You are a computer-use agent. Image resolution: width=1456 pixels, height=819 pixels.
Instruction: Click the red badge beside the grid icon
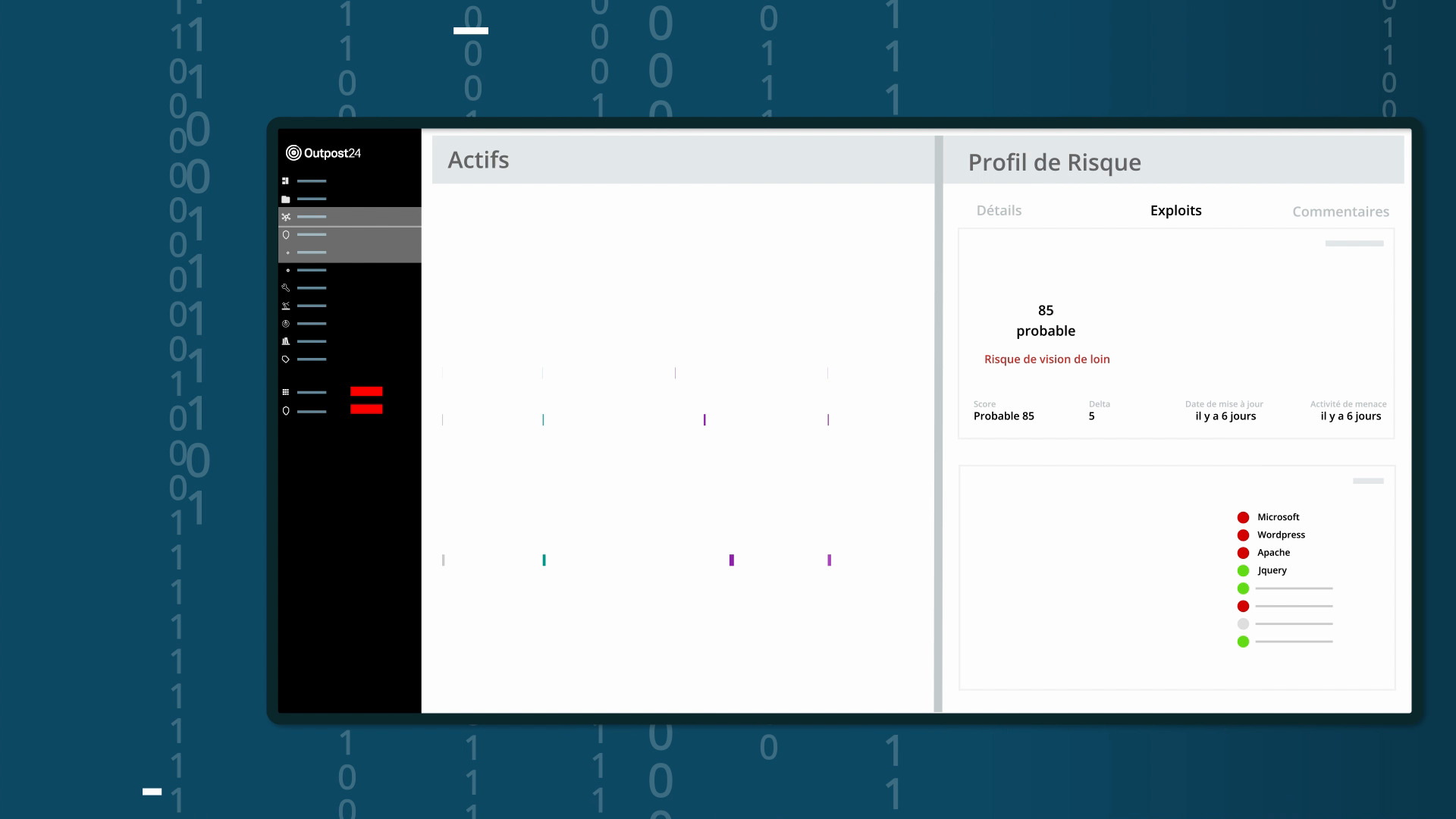pos(366,391)
